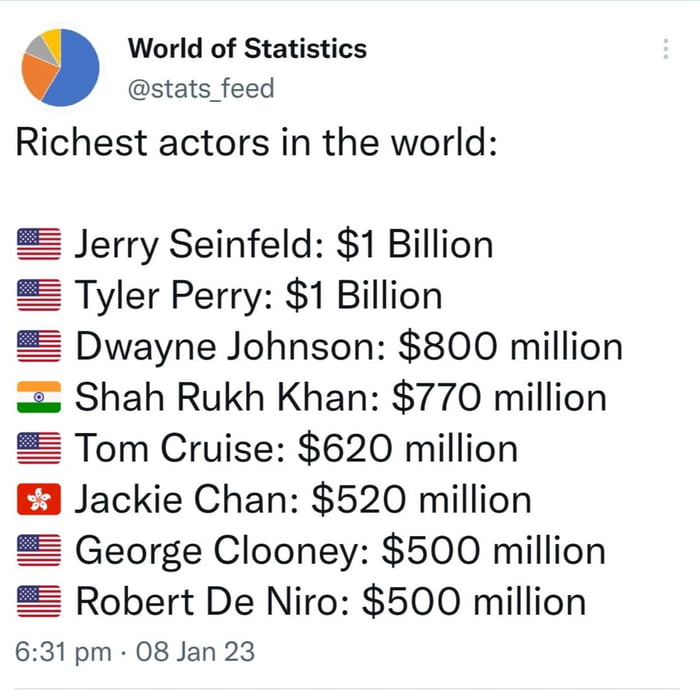
Task: Click the 6:31 pm timestamp
Action: (x=64, y=652)
